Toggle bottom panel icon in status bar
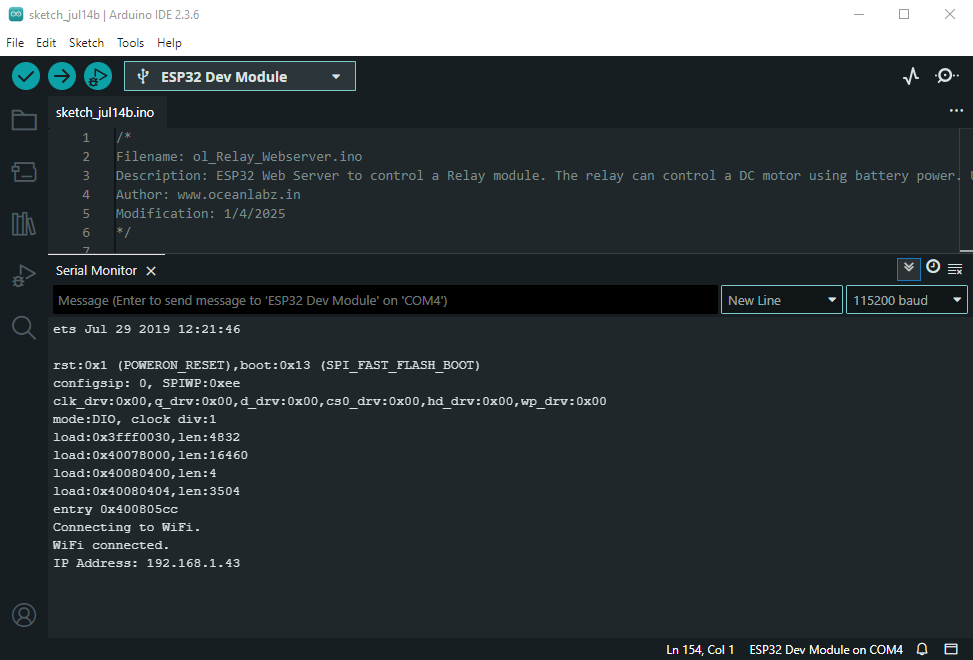The height and width of the screenshot is (660, 973). click(x=951, y=649)
